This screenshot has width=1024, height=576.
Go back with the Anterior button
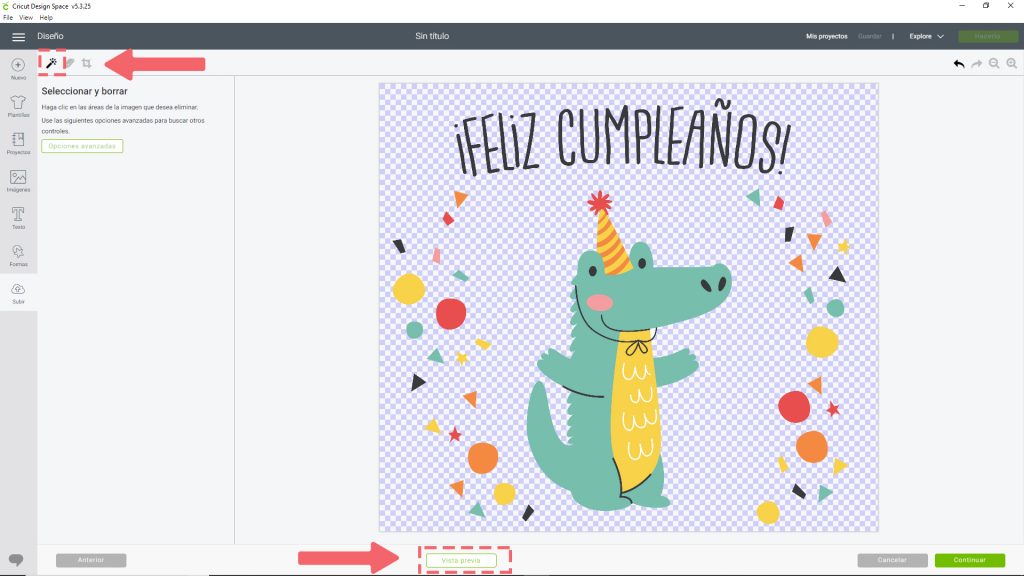tap(91, 560)
